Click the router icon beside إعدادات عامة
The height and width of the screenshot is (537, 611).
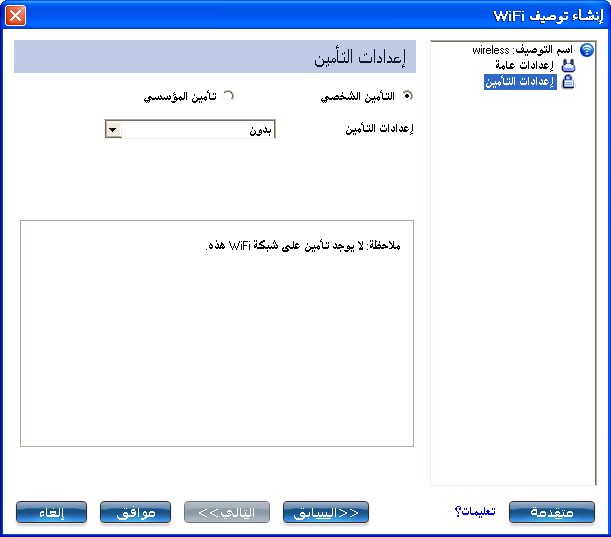(x=569, y=65)
